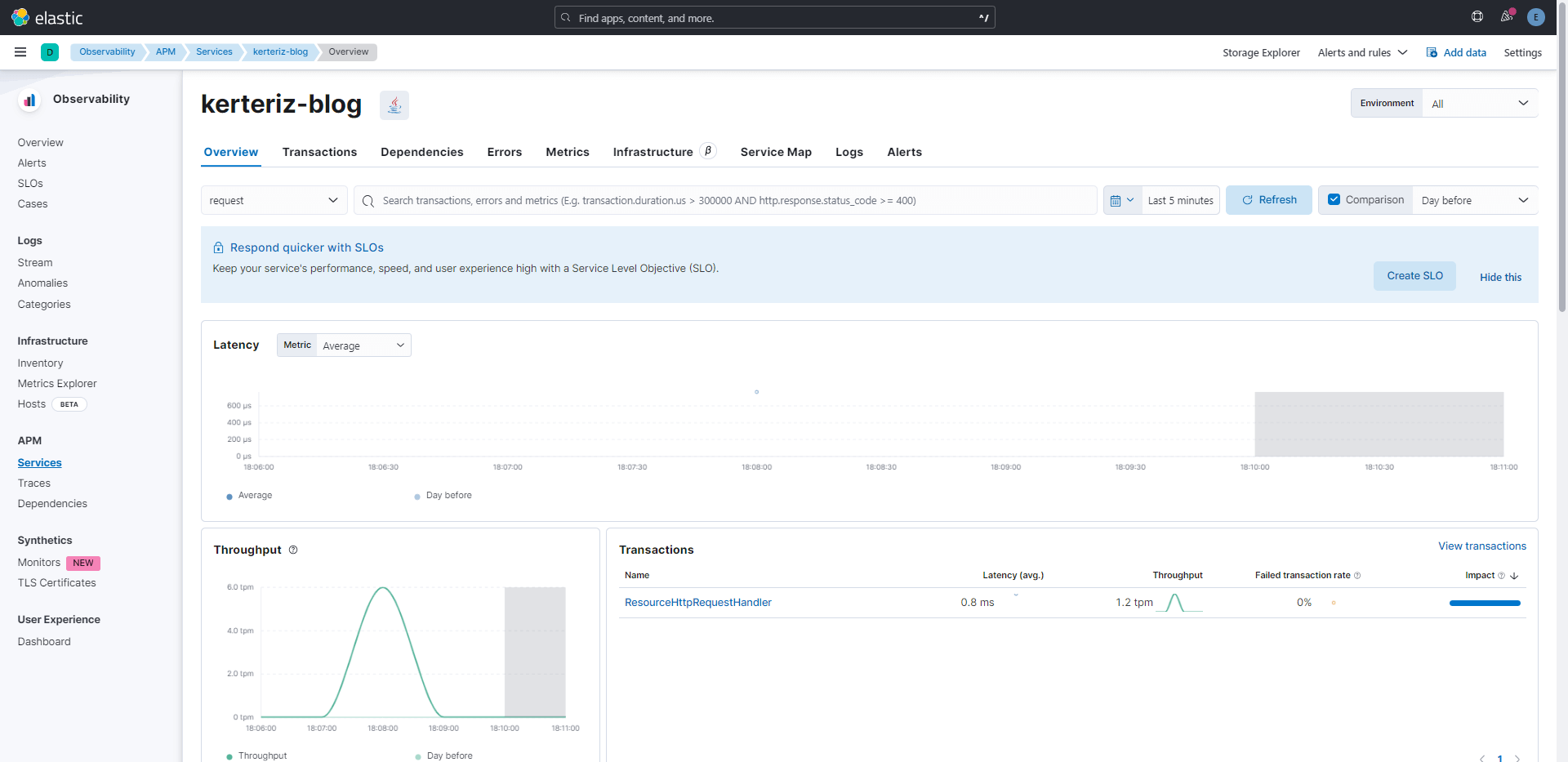Click the Respond quicker with SLOs heading
Viewport: 1568px width, 762px height.
point(306,247)
